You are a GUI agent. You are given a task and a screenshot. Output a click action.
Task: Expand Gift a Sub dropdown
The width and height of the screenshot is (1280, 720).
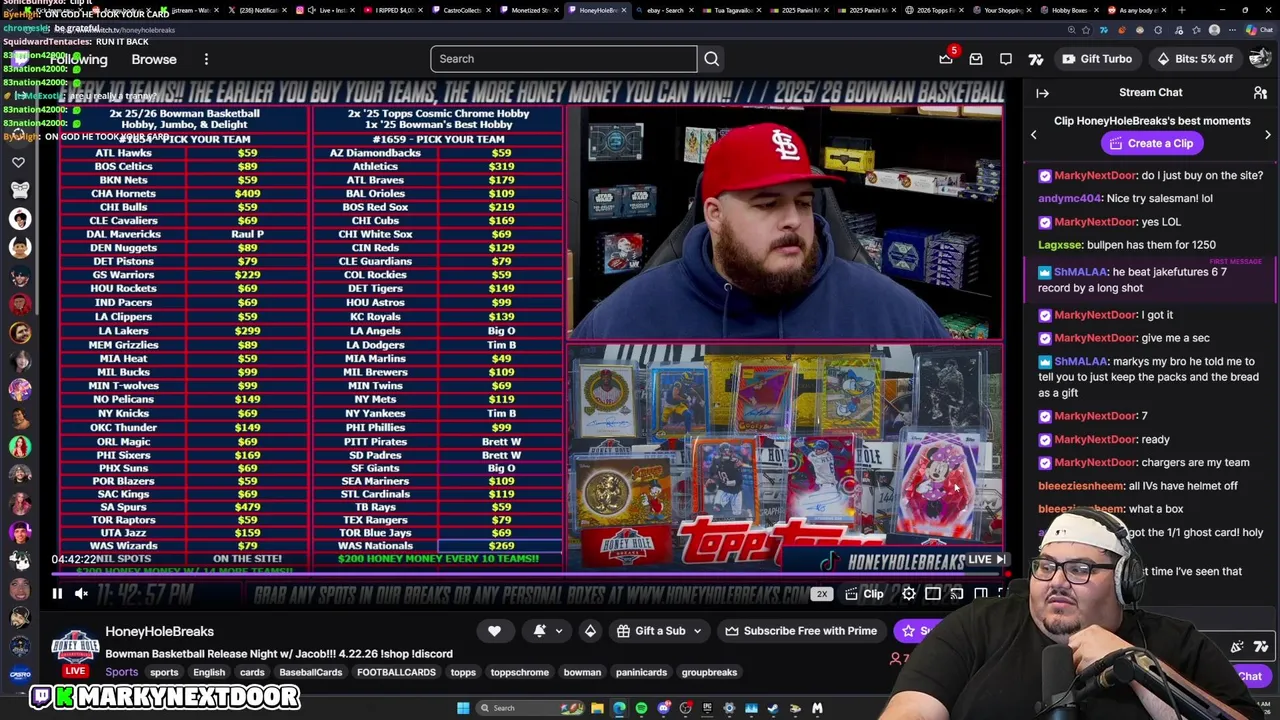click(x=660, y=631)
